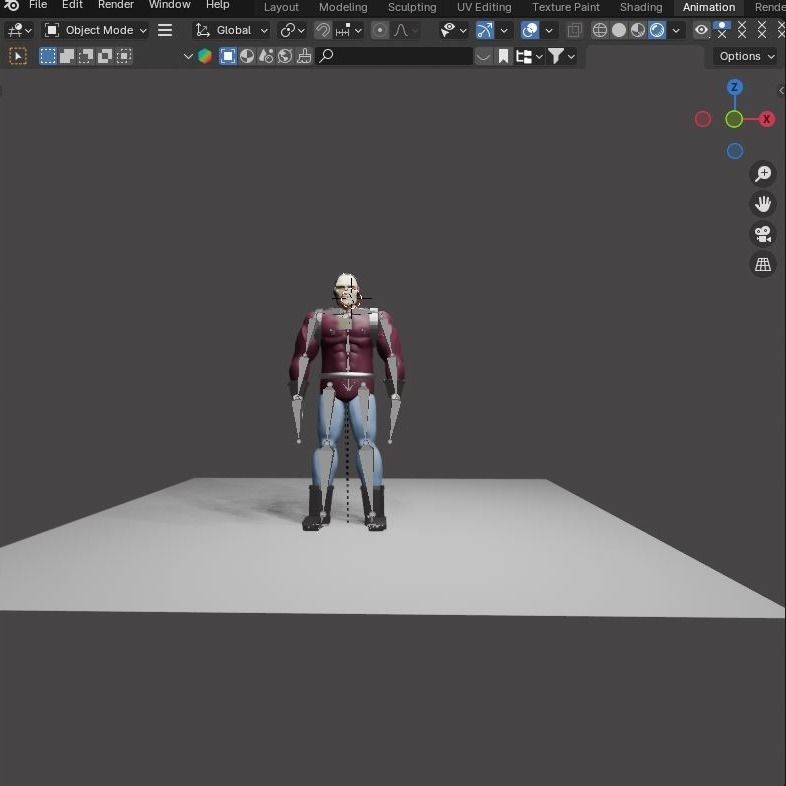This screenshot has height=786, width=786.
Task: Switch to the Shading workspace tab
Action: tap(641, 7)
